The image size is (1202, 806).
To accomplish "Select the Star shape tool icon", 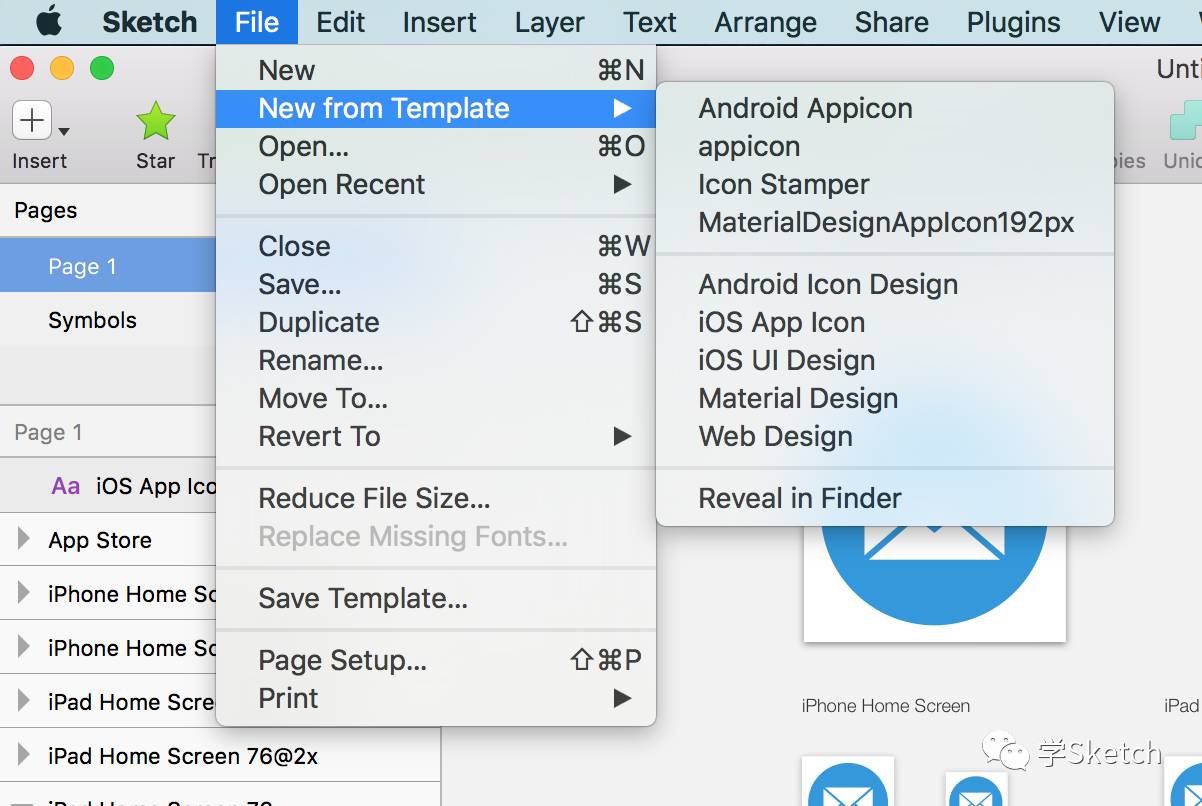I will [156, 121].
